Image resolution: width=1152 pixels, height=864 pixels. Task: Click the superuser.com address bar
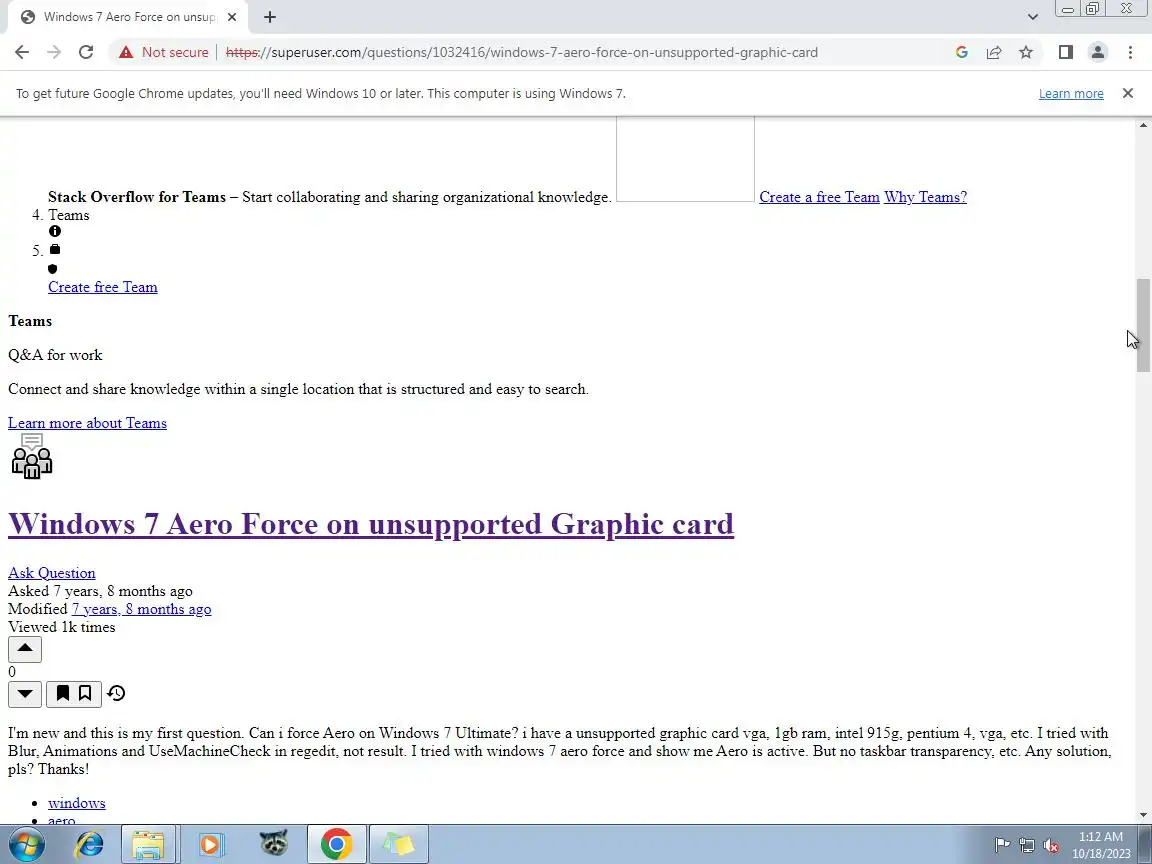tap(522, 52)
